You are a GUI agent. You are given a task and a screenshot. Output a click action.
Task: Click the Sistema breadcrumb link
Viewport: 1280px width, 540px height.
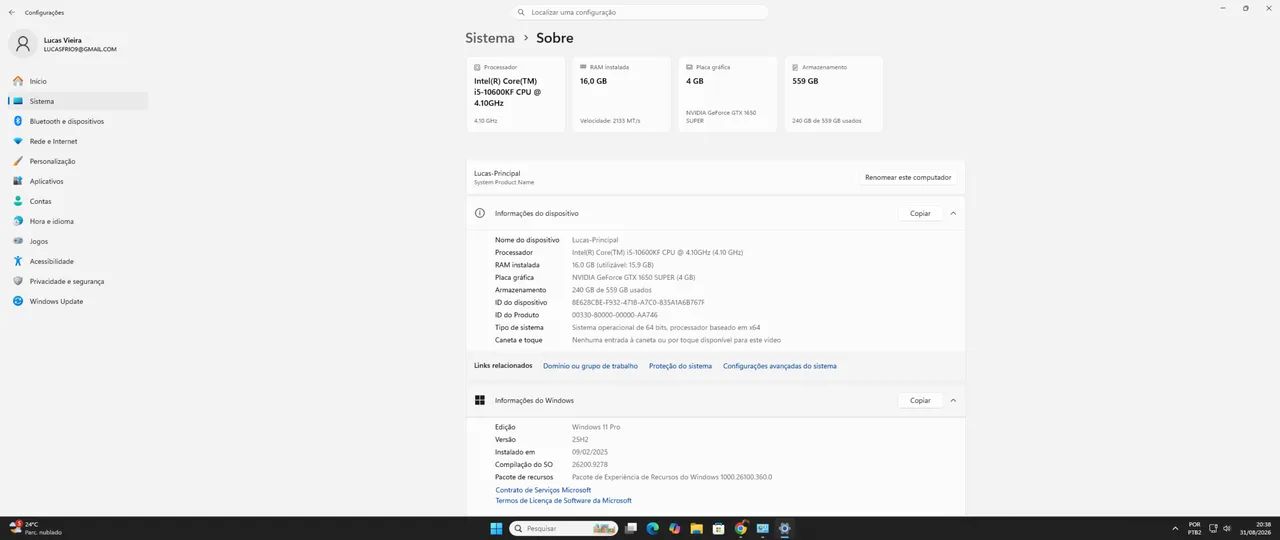490,38
